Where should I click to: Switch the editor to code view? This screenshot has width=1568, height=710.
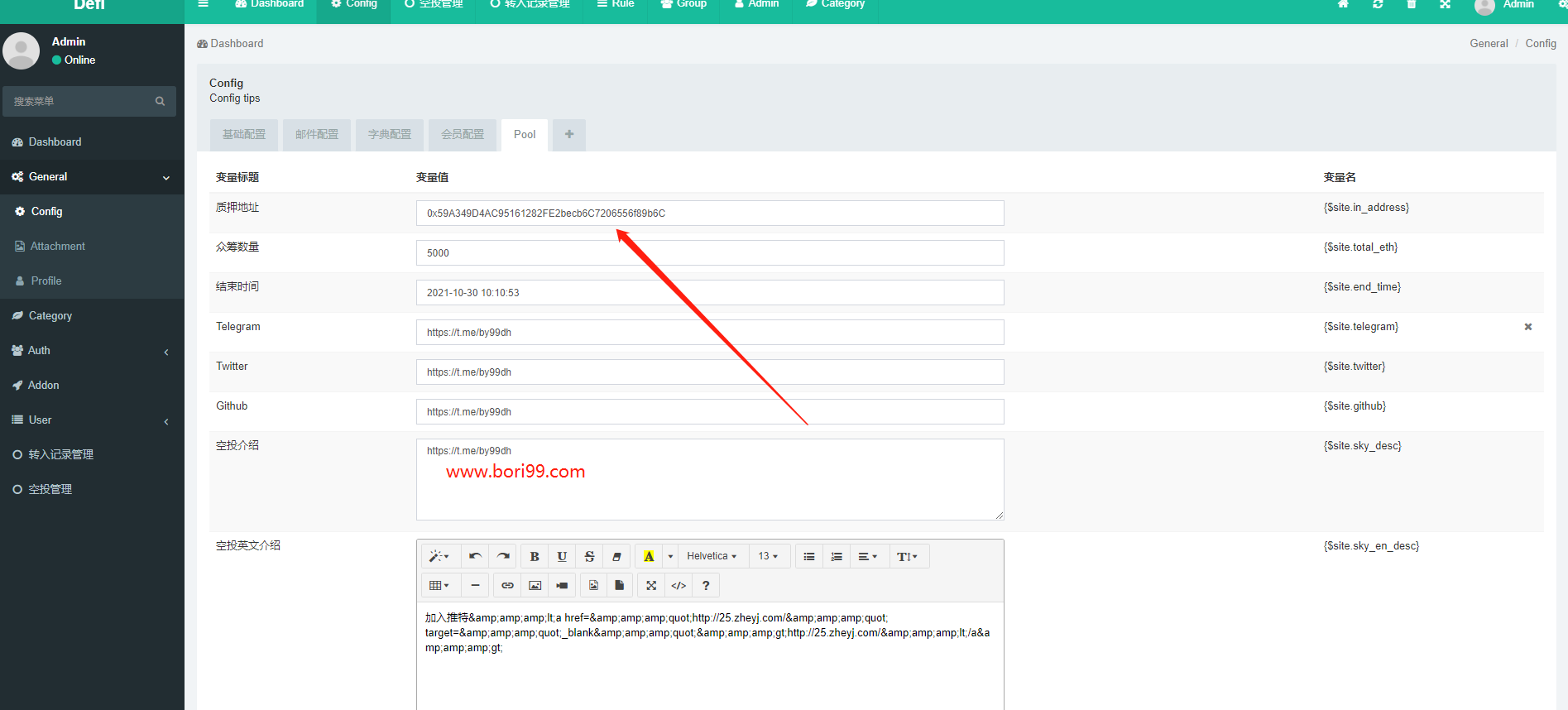[679, 585]
